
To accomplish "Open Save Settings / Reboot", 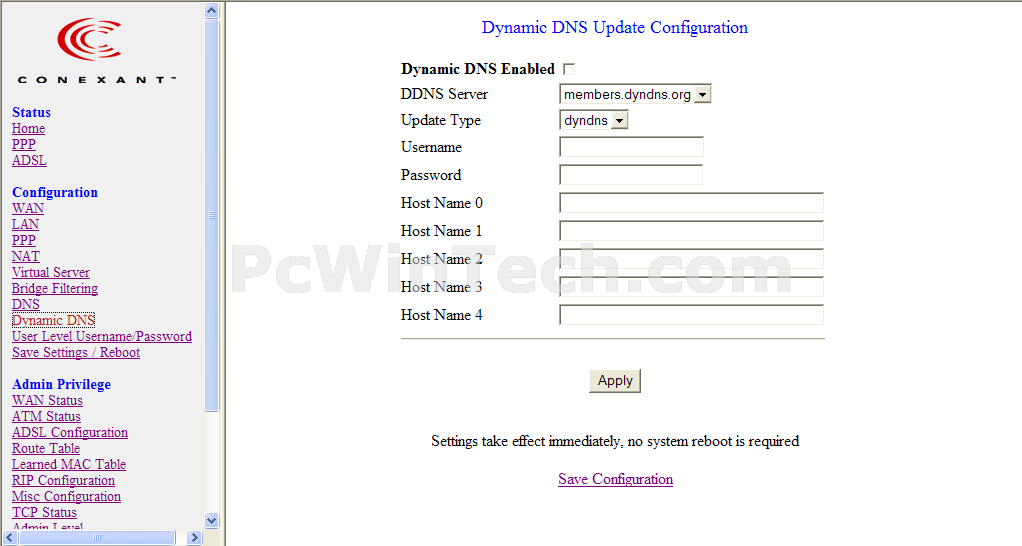I will point(76,353).
